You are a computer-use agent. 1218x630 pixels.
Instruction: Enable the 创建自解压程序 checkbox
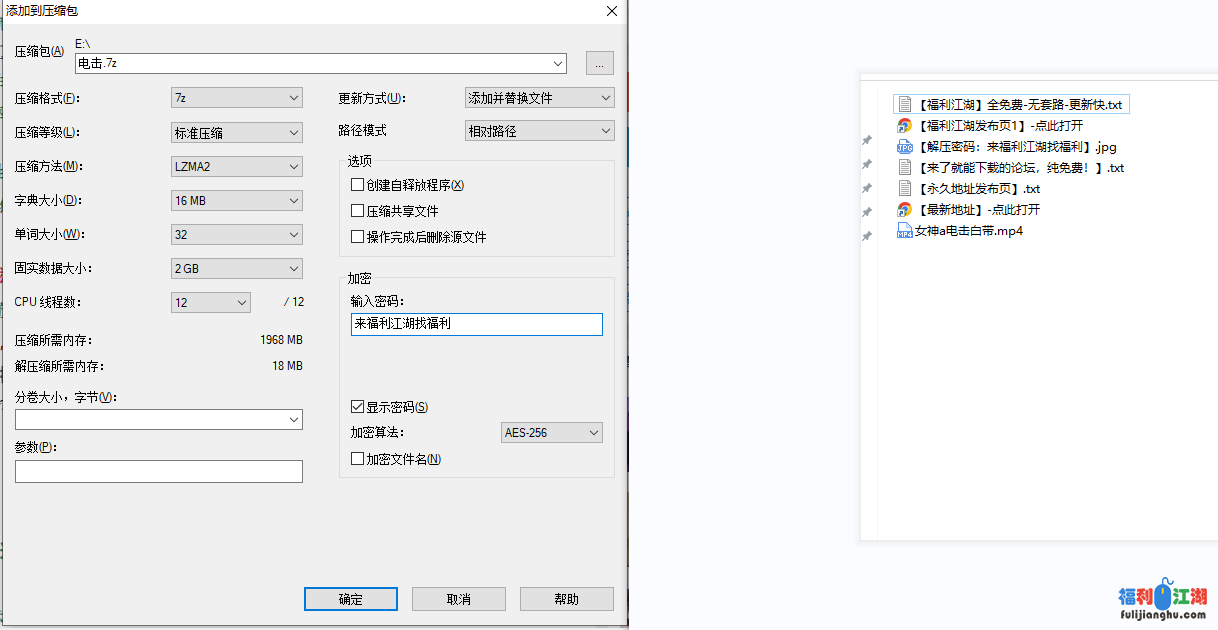click(356, 185)
